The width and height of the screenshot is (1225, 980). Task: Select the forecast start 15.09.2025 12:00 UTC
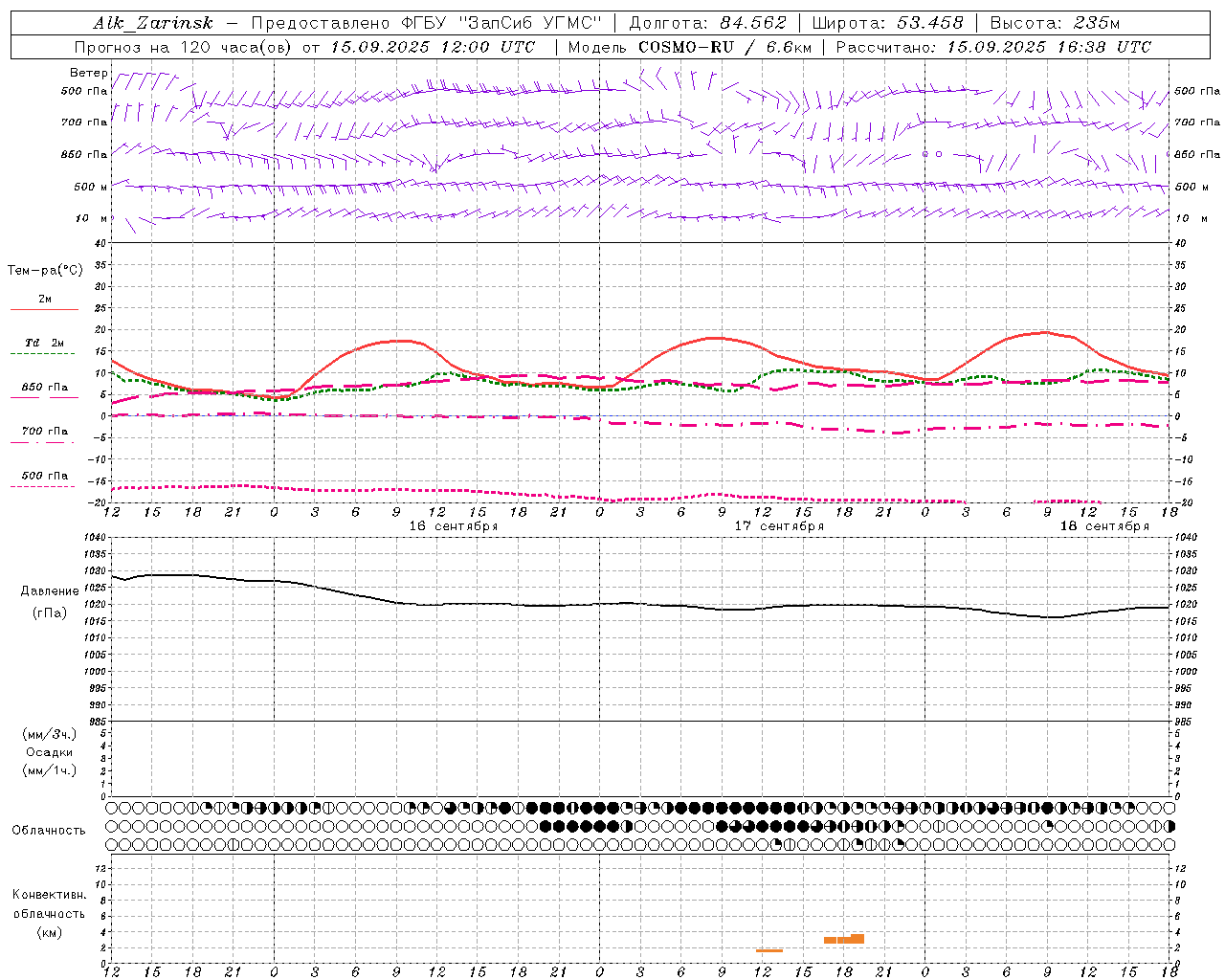tap(433, 47)
